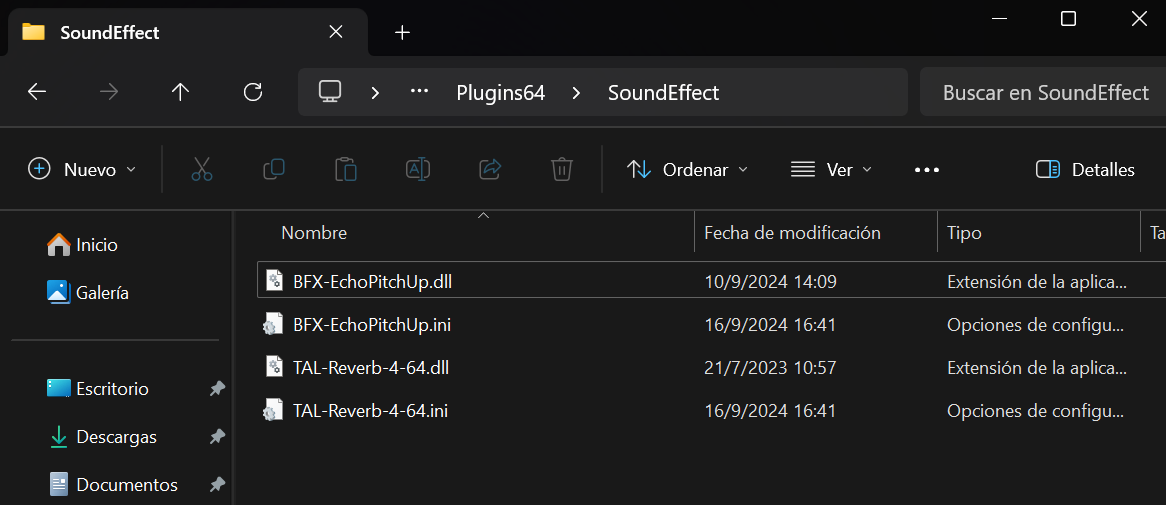The width and height of the screenshot is (1166, 505).
Task: Click the Tipo cell of TAL-Reverb-4-64.dll
Action: (1037, 367)
